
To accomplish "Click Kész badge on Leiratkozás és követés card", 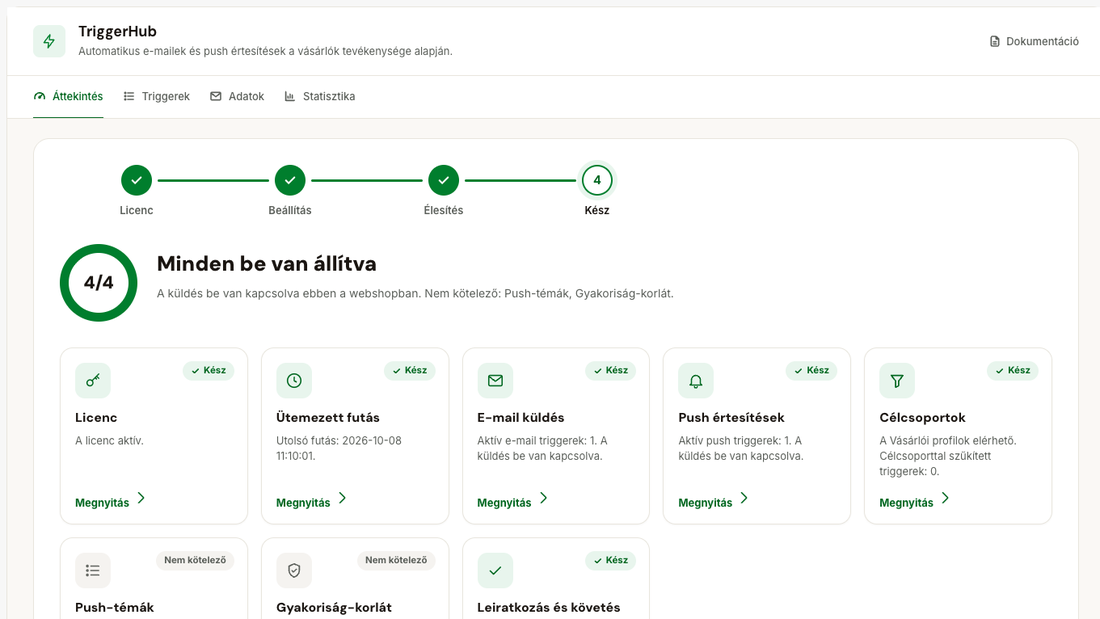I will (x=610, y=560).
